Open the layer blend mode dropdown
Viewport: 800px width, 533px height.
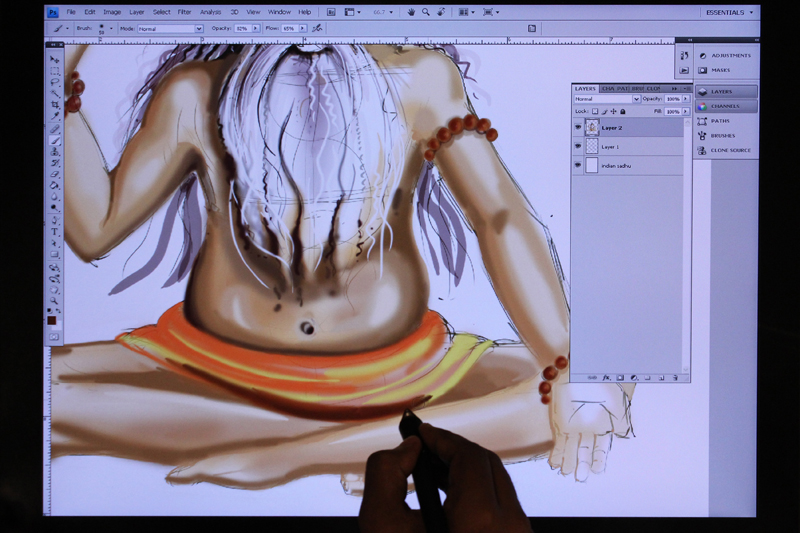(x=607, y=99)
